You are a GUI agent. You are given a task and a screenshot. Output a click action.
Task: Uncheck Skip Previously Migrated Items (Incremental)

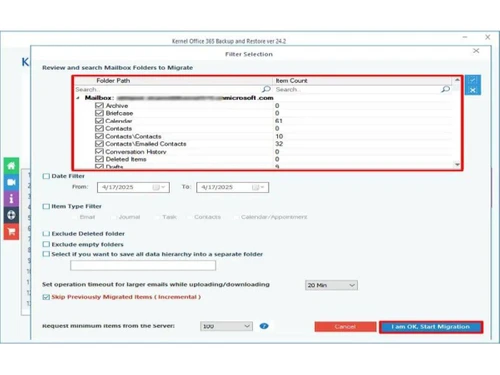tap(46, 297)
